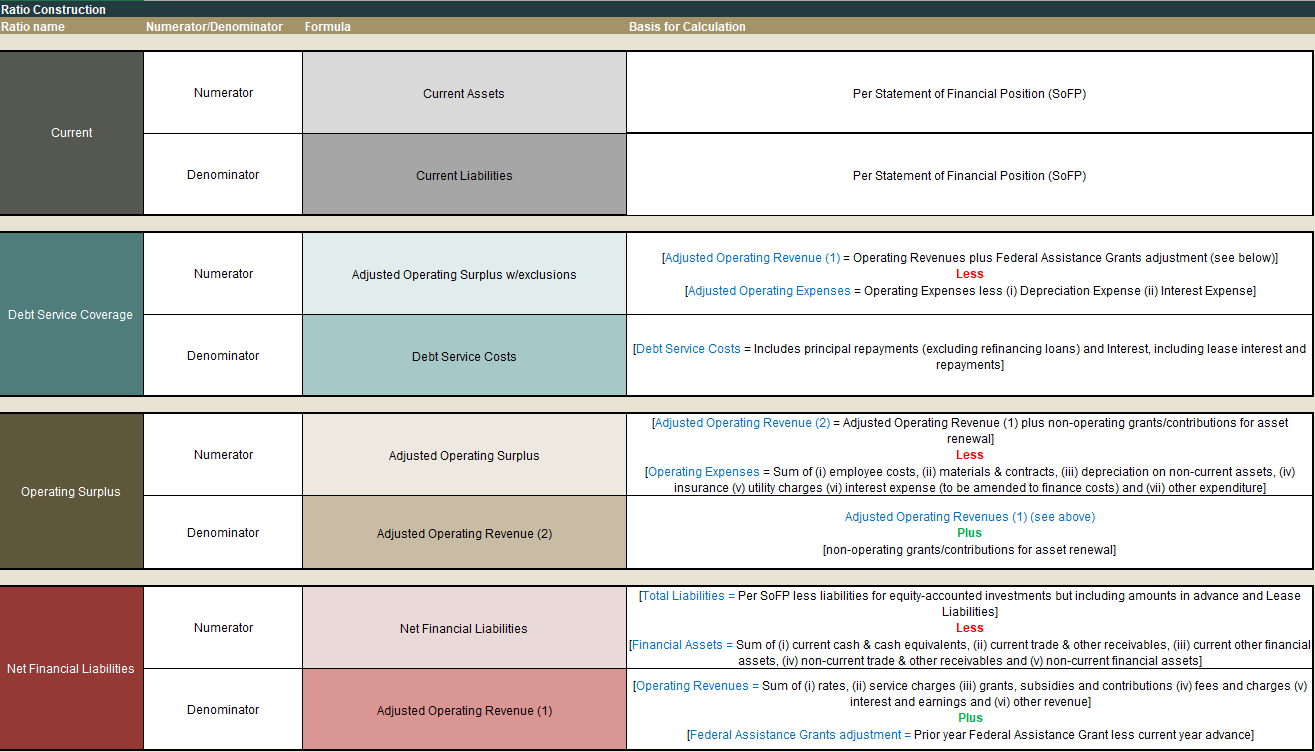Click the blue Federal Assistance Grants adjustment text
Viewport: 1315px width, 752px height.
coord(799,734)
